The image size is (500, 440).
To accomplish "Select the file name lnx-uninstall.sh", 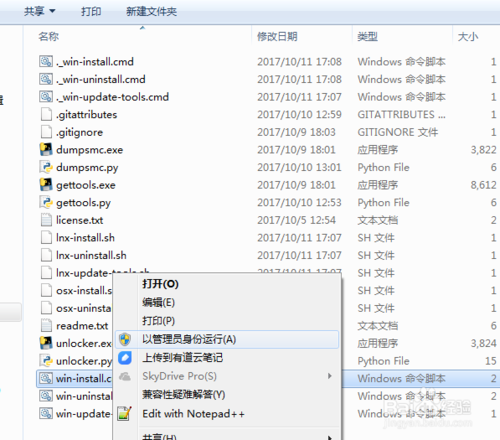I will pos(91,255).
